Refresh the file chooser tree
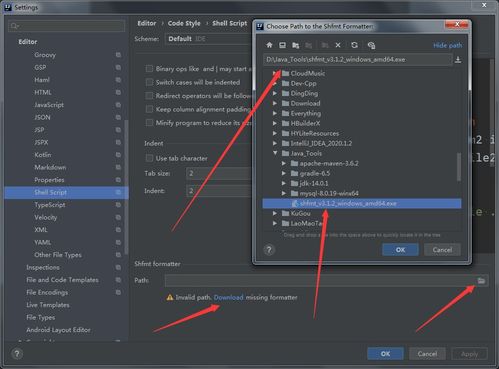 click(x=354, y=45)
